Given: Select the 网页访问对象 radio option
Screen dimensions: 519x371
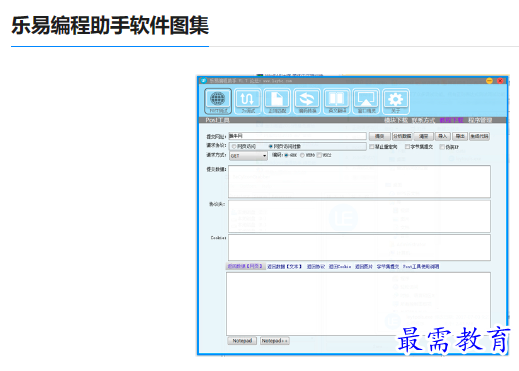Looking at the screenshot, I should point(271,147).
